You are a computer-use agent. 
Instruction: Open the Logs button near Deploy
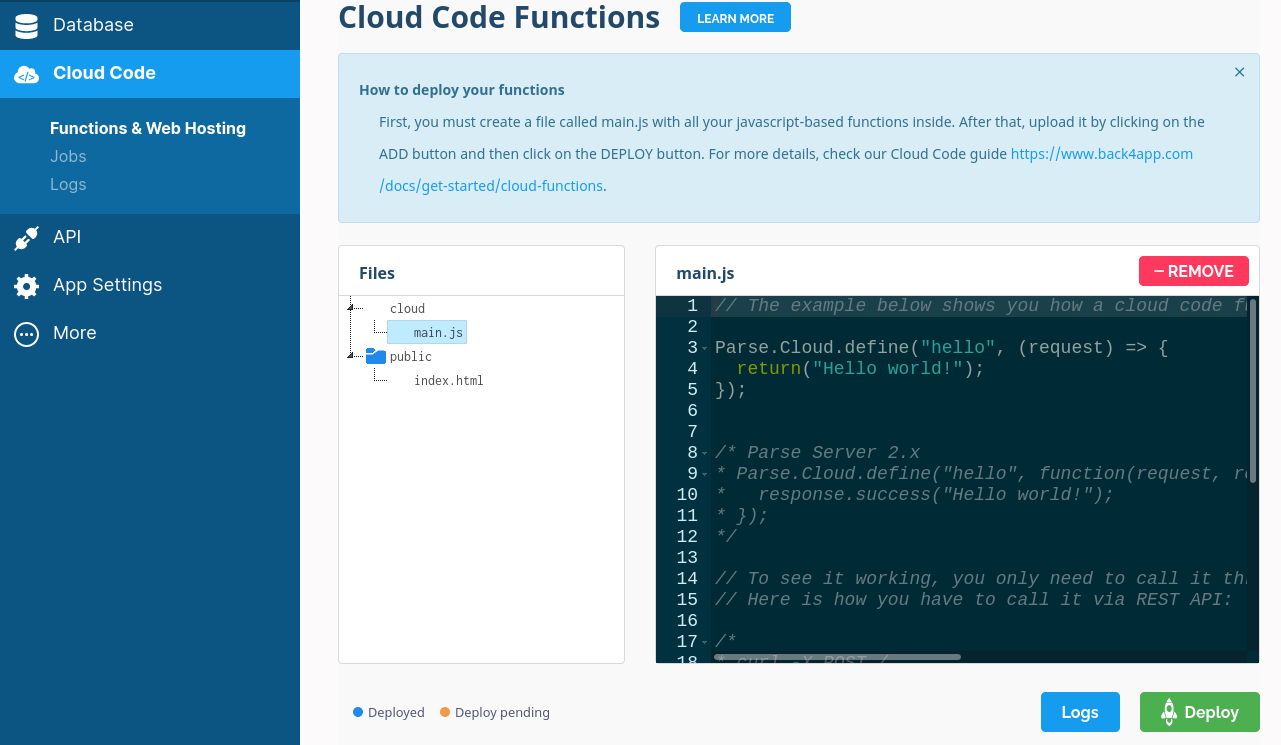tap(1080, 712)
